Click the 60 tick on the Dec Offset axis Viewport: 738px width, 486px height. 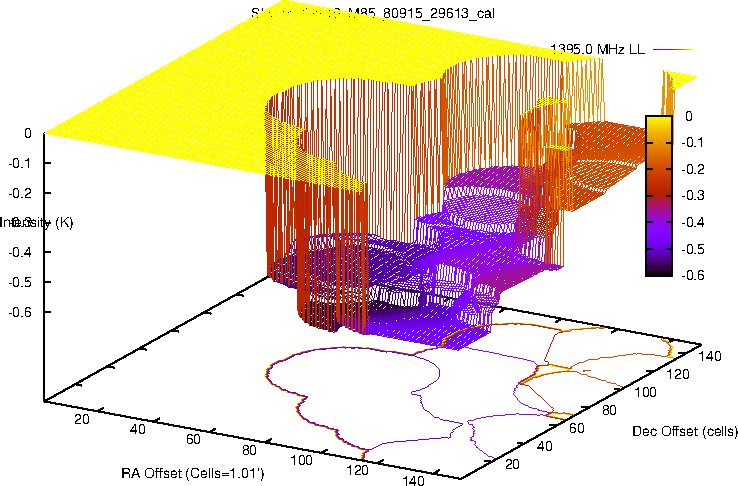tap(577, 428)
